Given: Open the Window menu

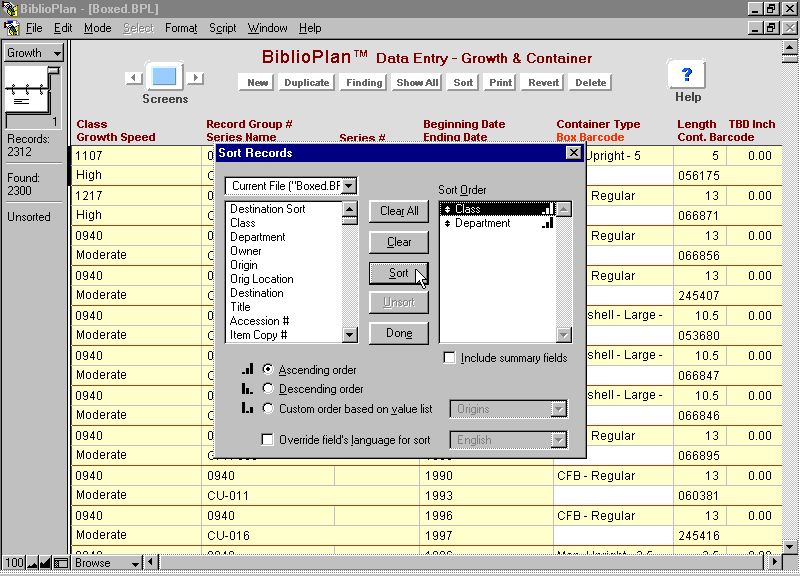Looking at the screenshot, I should [267, 28].
